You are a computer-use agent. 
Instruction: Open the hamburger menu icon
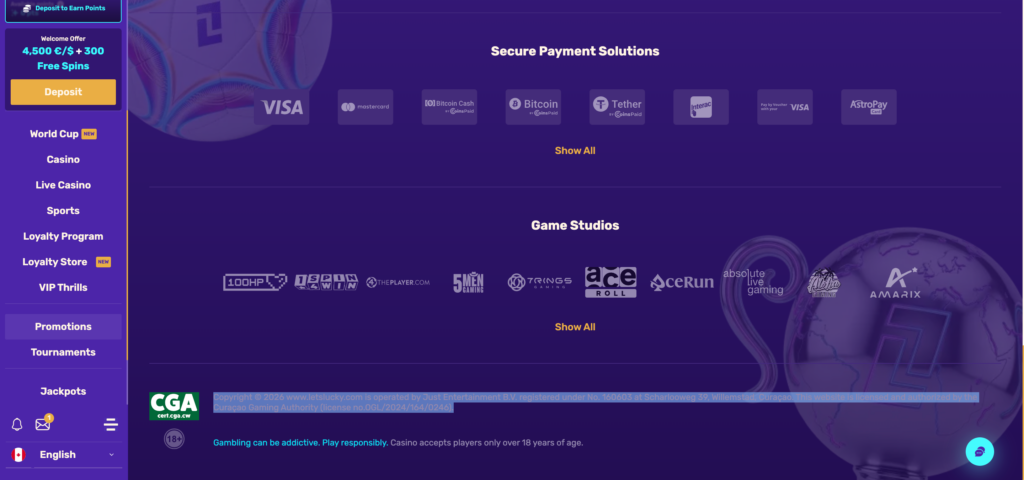[x=111, y=425]
